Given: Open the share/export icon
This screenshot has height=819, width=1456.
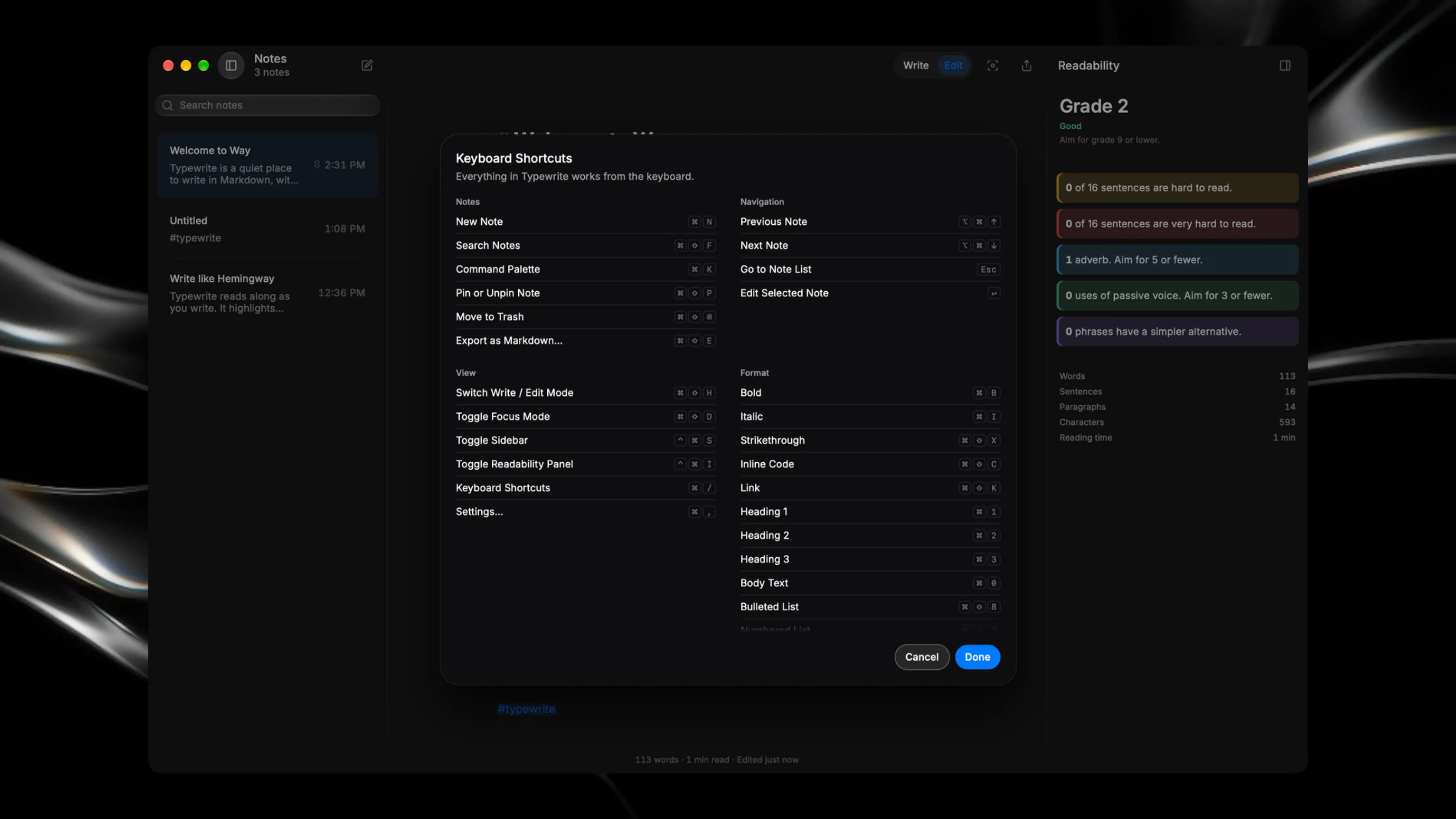Looking at the screenshot, I should tap(1026, 66).
